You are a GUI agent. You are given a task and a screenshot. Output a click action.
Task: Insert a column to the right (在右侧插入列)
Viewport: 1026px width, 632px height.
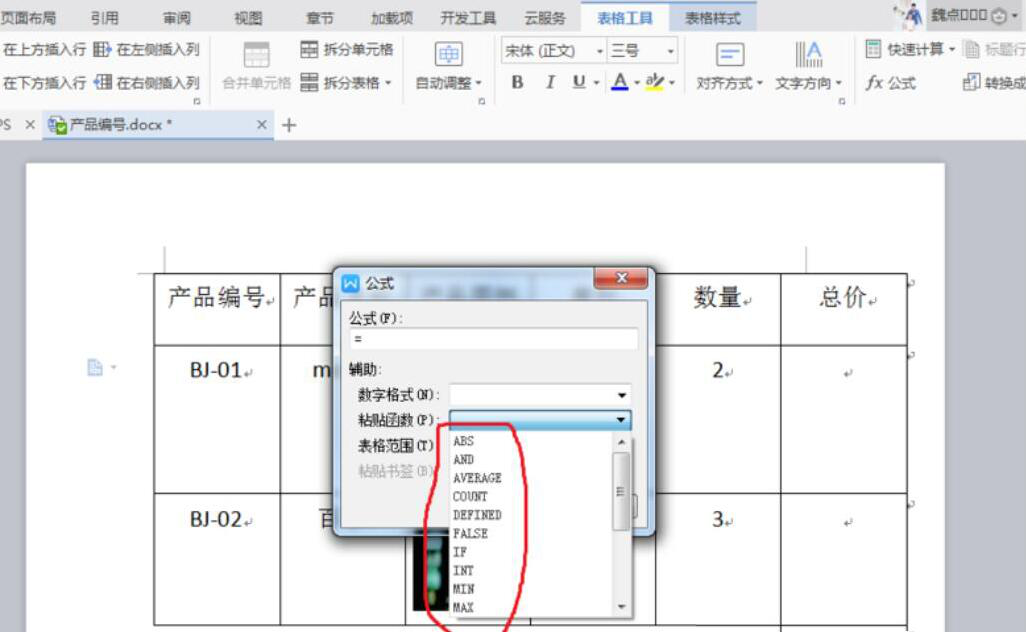point(146,83)
